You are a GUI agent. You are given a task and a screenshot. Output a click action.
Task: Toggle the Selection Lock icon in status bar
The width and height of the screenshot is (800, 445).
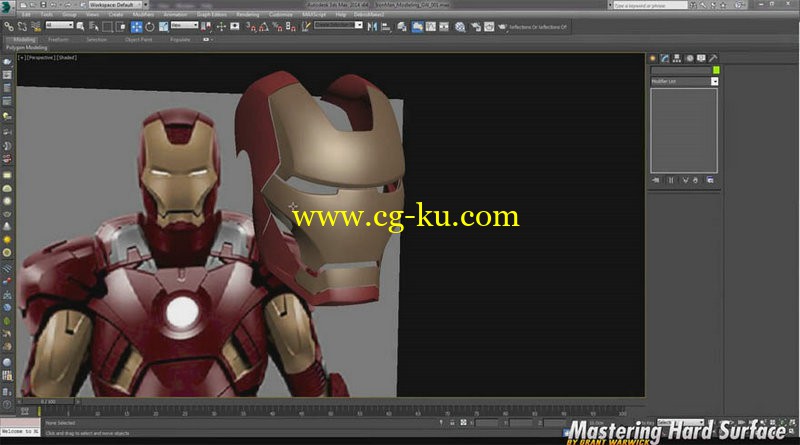click(x=452, y=423)
